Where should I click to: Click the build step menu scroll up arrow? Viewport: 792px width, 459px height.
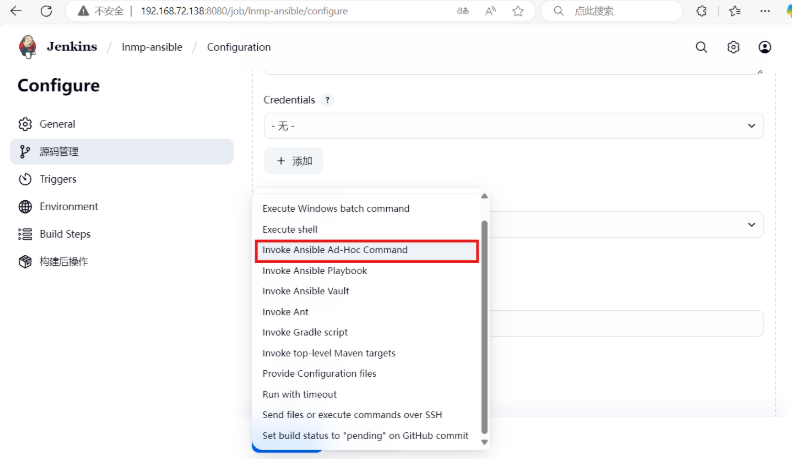pos(484,196)
